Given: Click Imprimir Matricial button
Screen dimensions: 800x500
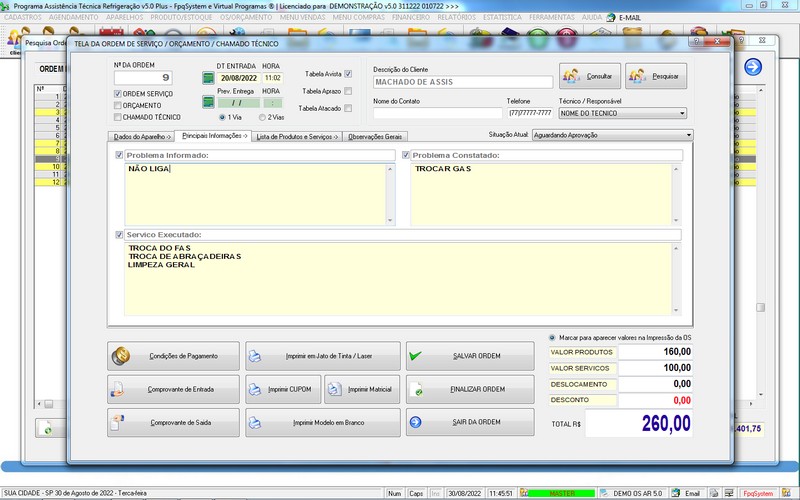Looking at the screenshot, I should [362, 389].
